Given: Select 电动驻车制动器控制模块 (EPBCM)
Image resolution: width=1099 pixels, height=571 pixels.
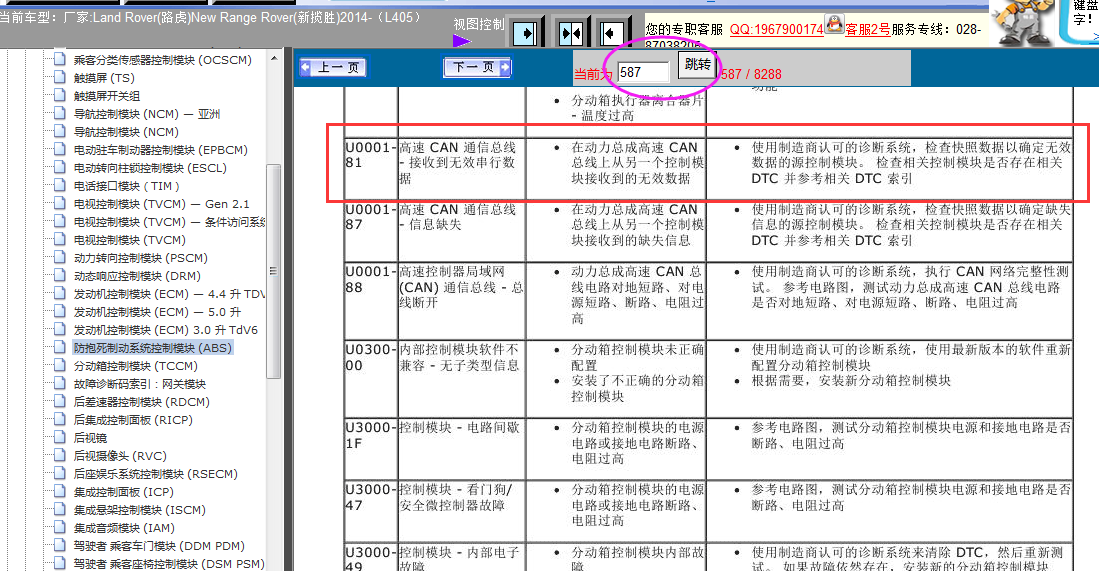Looking at the screenshot, I should (161, 150).
